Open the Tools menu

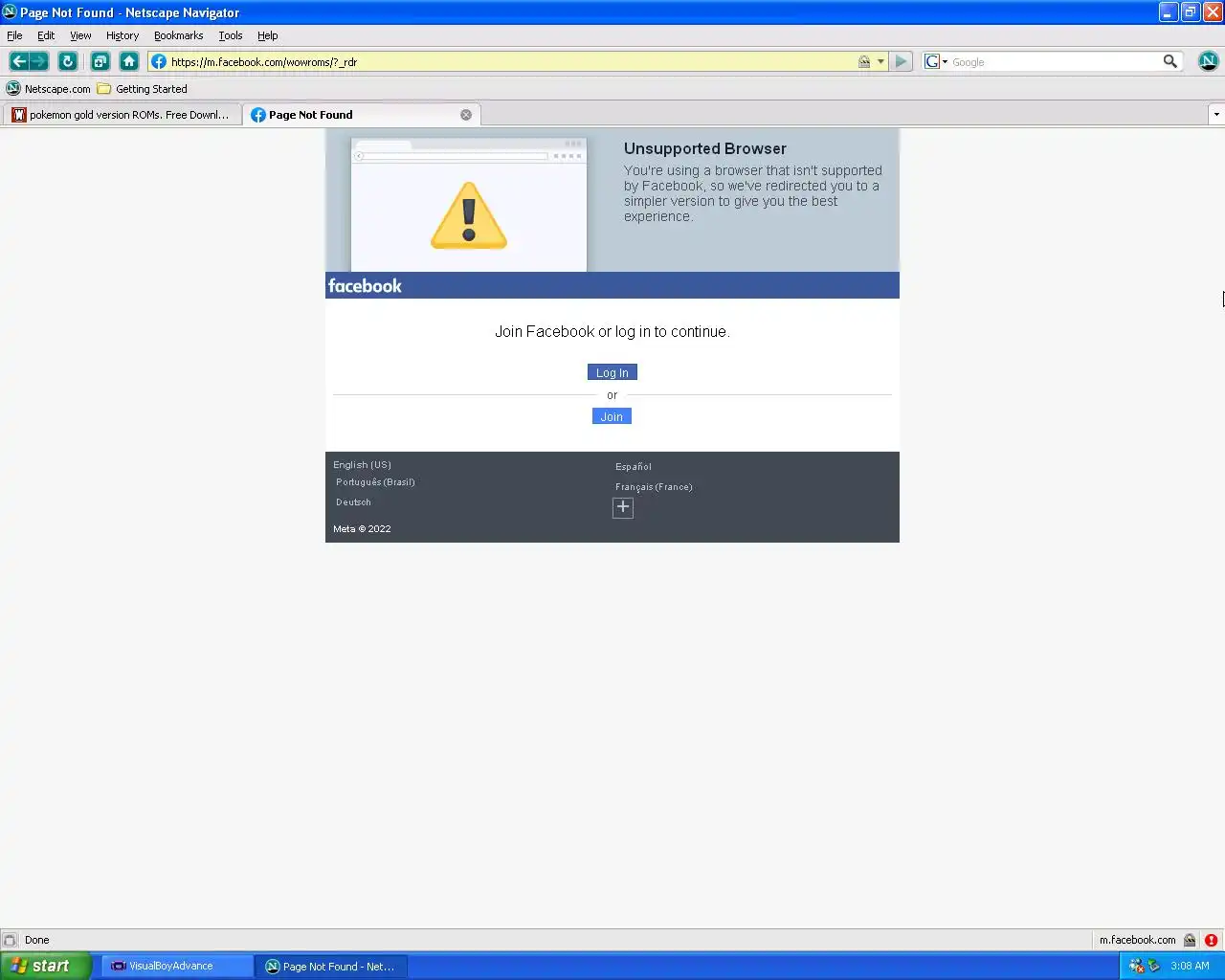pos(230,35)
